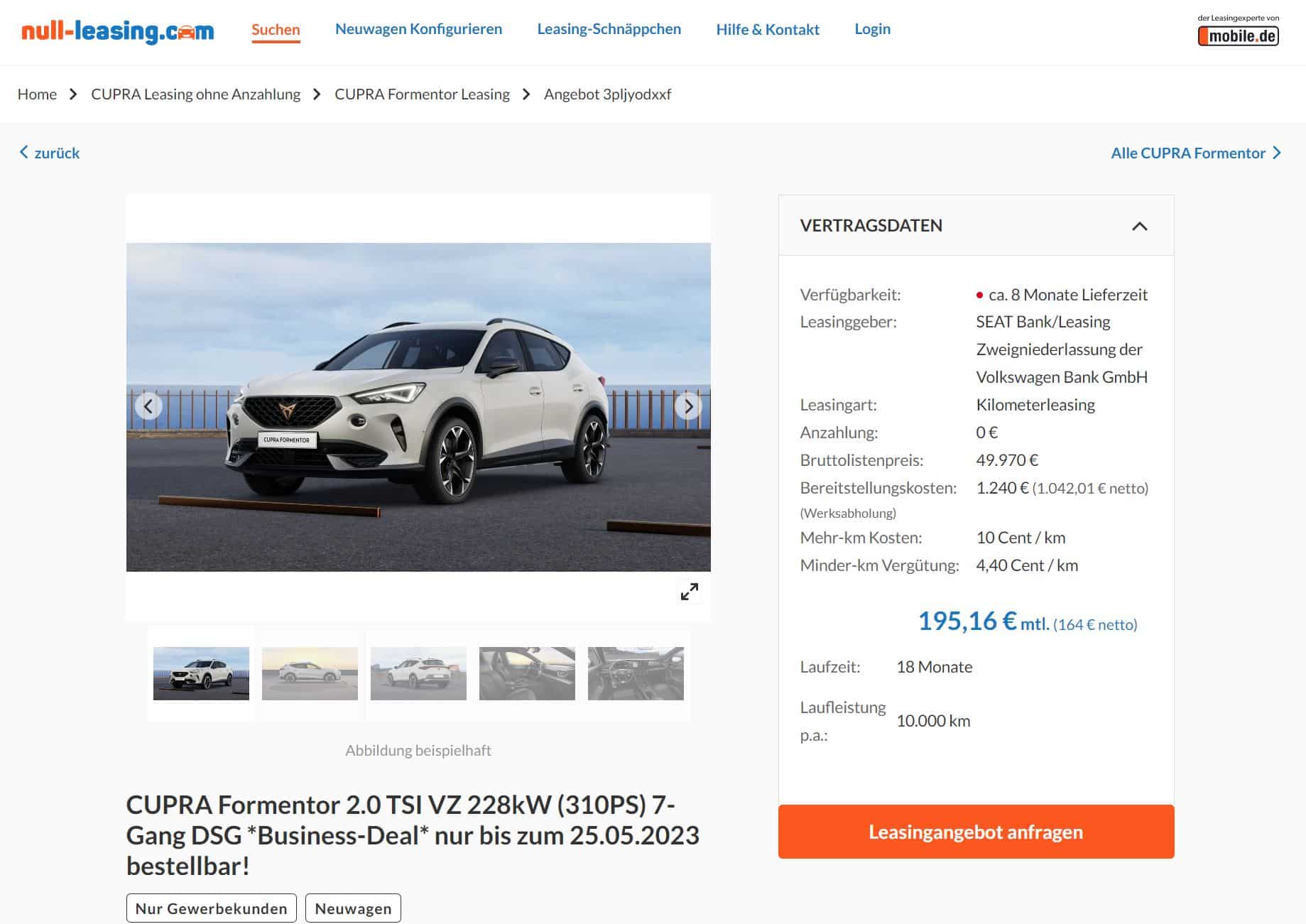Click 10 Cent / km Mehr-km value
The width and height of the screenshot is (1306, 924).
[x=1021, y=538]
